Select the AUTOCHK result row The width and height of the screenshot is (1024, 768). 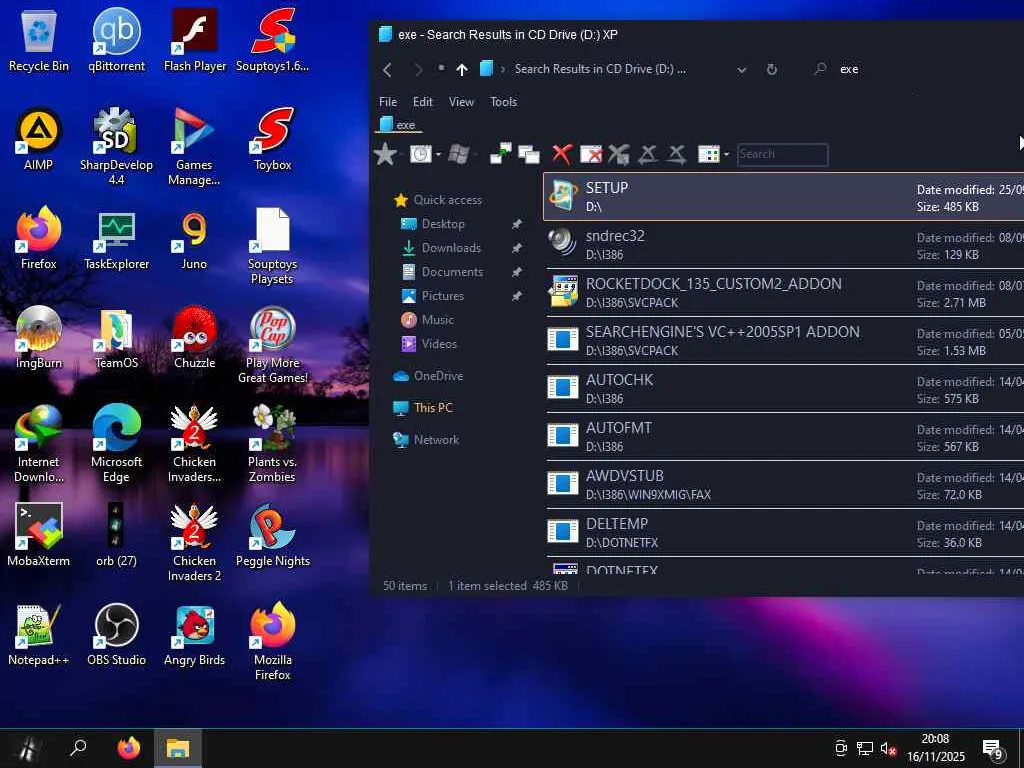point(784,389)
